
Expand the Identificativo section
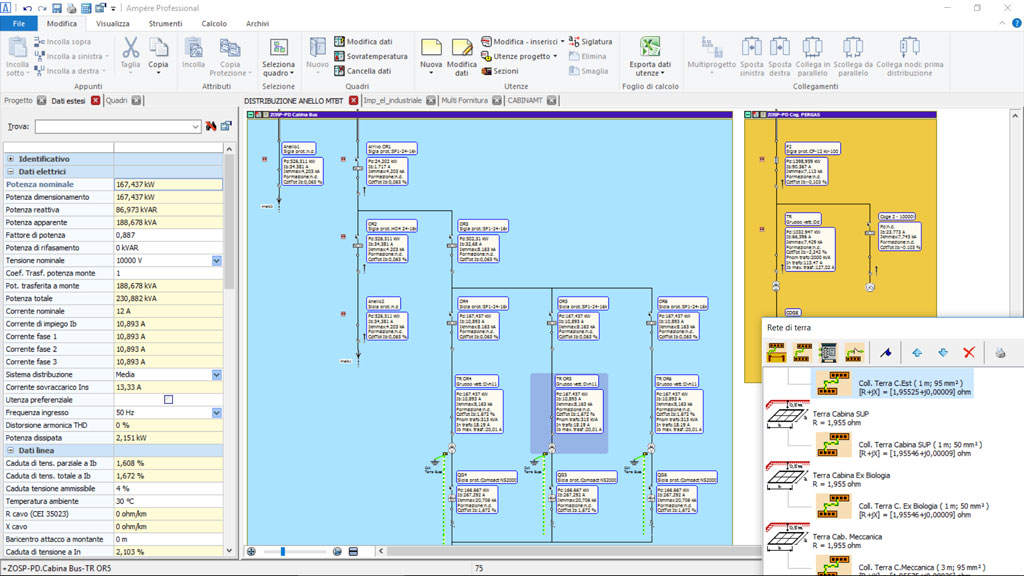pos(10,159)
